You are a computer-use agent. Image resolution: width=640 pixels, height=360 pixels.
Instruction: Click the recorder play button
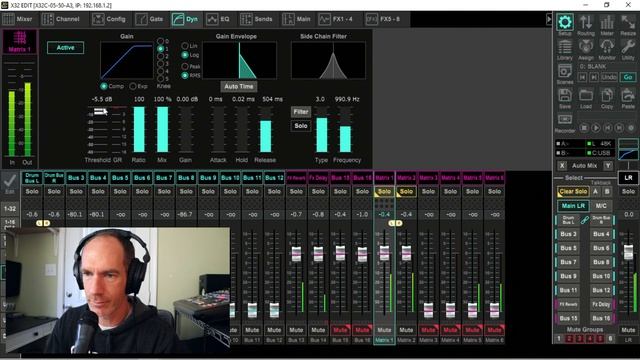coord(596,128)
